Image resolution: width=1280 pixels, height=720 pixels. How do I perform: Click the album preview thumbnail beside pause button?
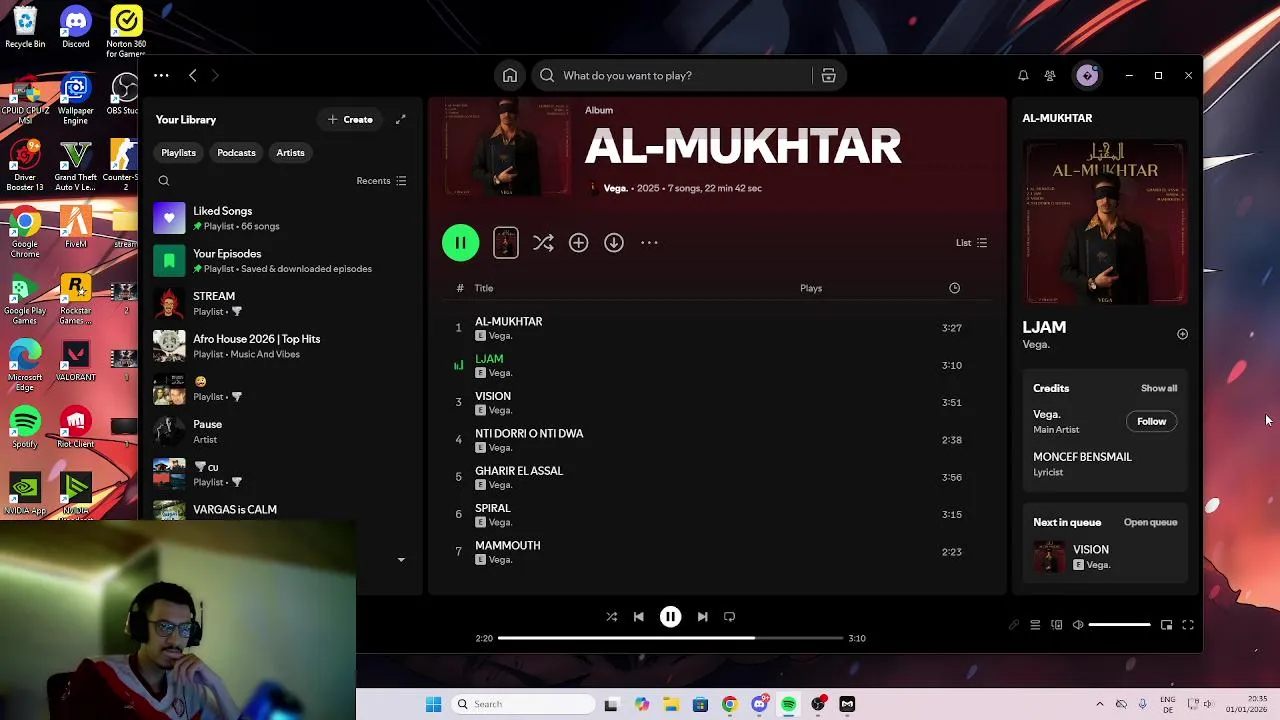[x=506, y=242]
